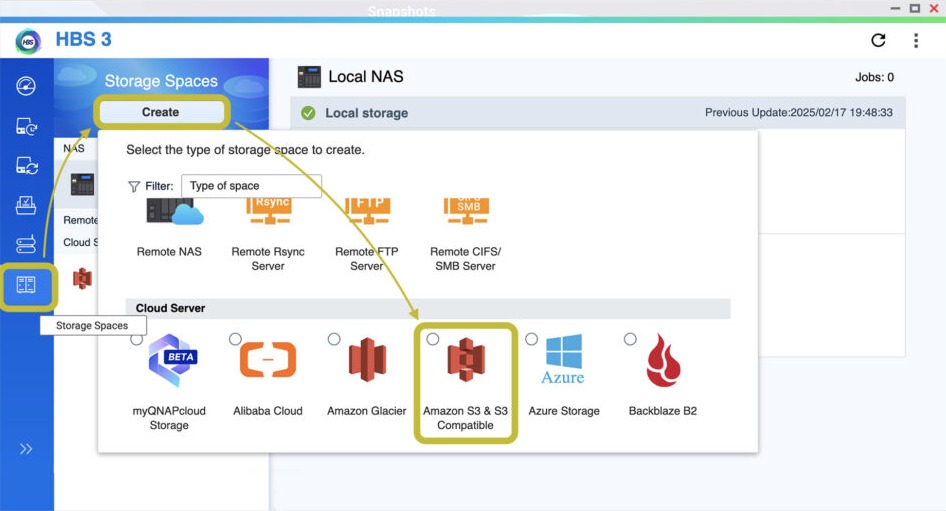The image size is (946, 511).
Task: Select the Backblaze B2 icon
Action: click(662, 360)
